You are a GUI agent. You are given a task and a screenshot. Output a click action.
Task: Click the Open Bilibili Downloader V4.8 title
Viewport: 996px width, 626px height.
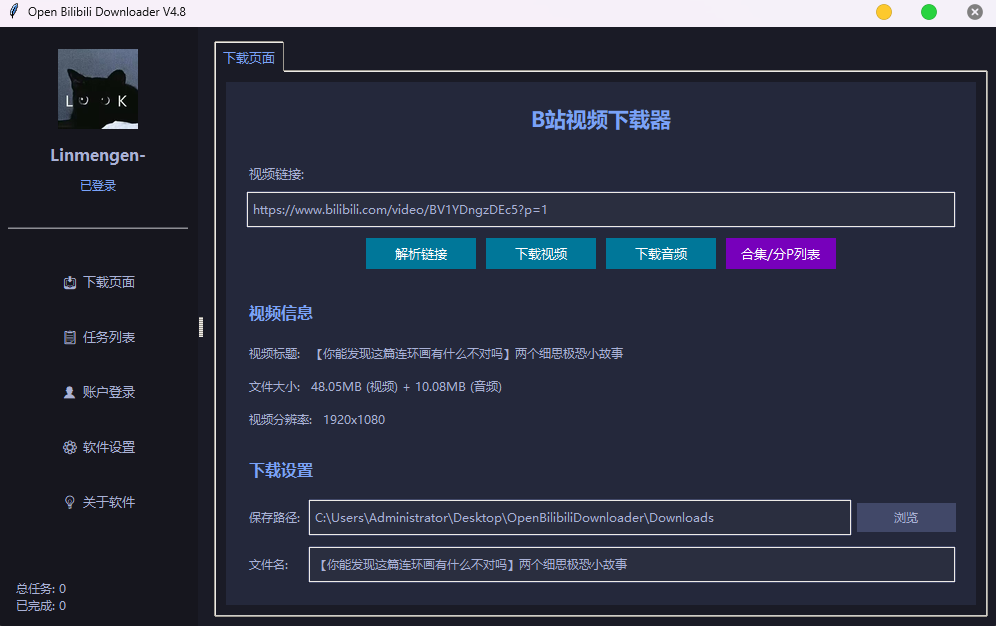tap(107, 12)
